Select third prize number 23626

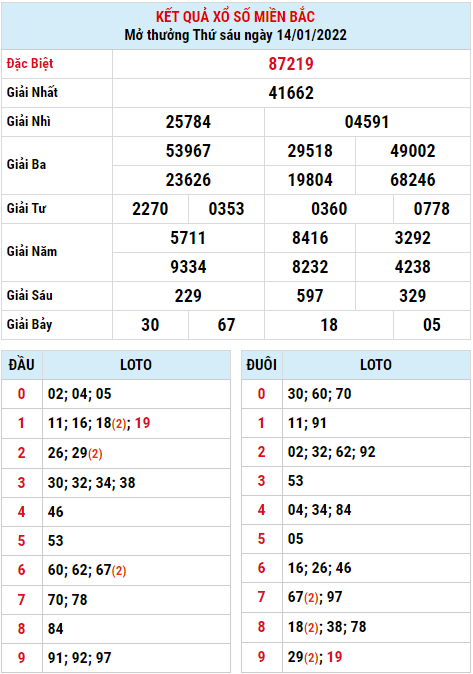(188, 180)
